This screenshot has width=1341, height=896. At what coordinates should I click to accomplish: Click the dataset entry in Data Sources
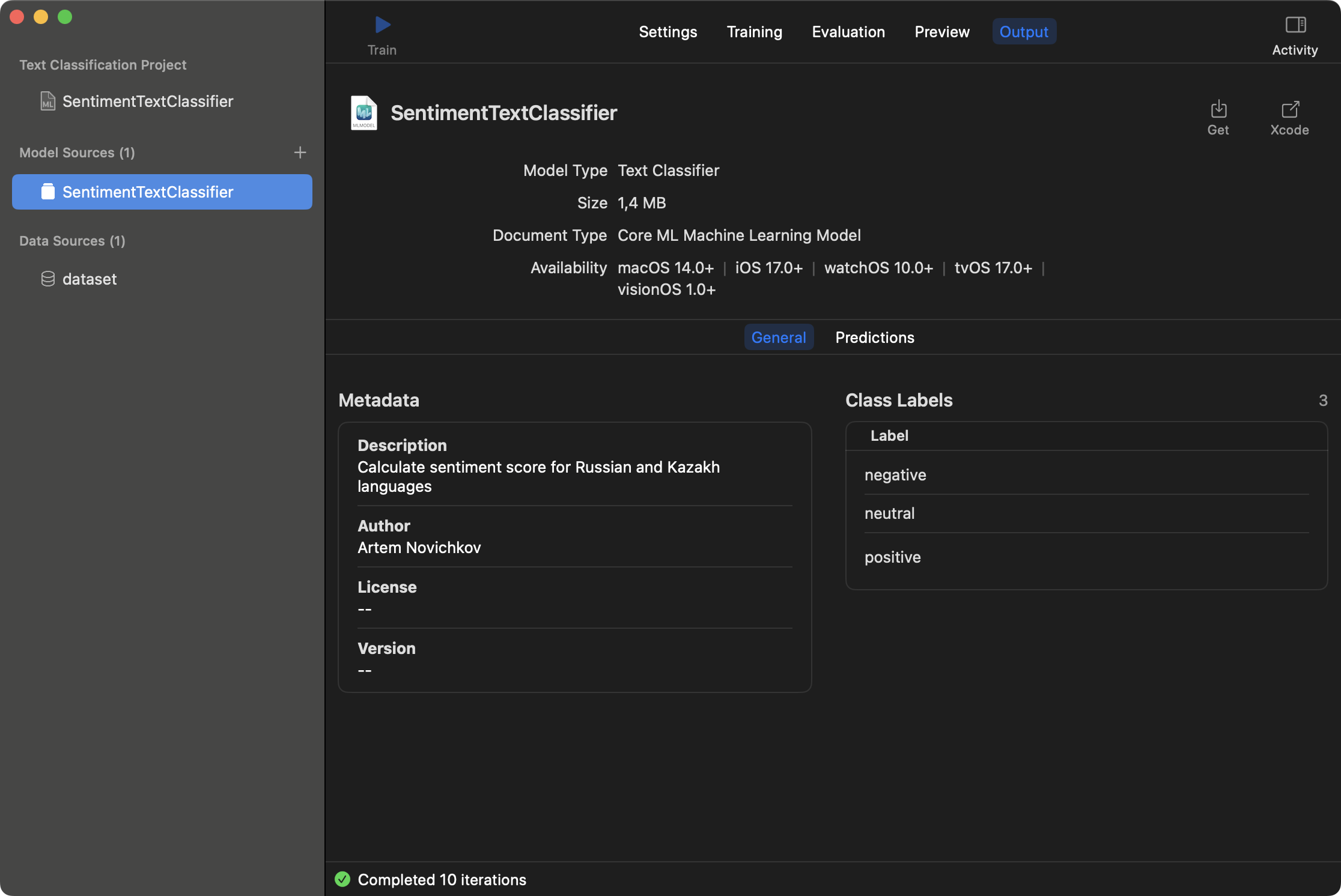click(x=89, y=279)
